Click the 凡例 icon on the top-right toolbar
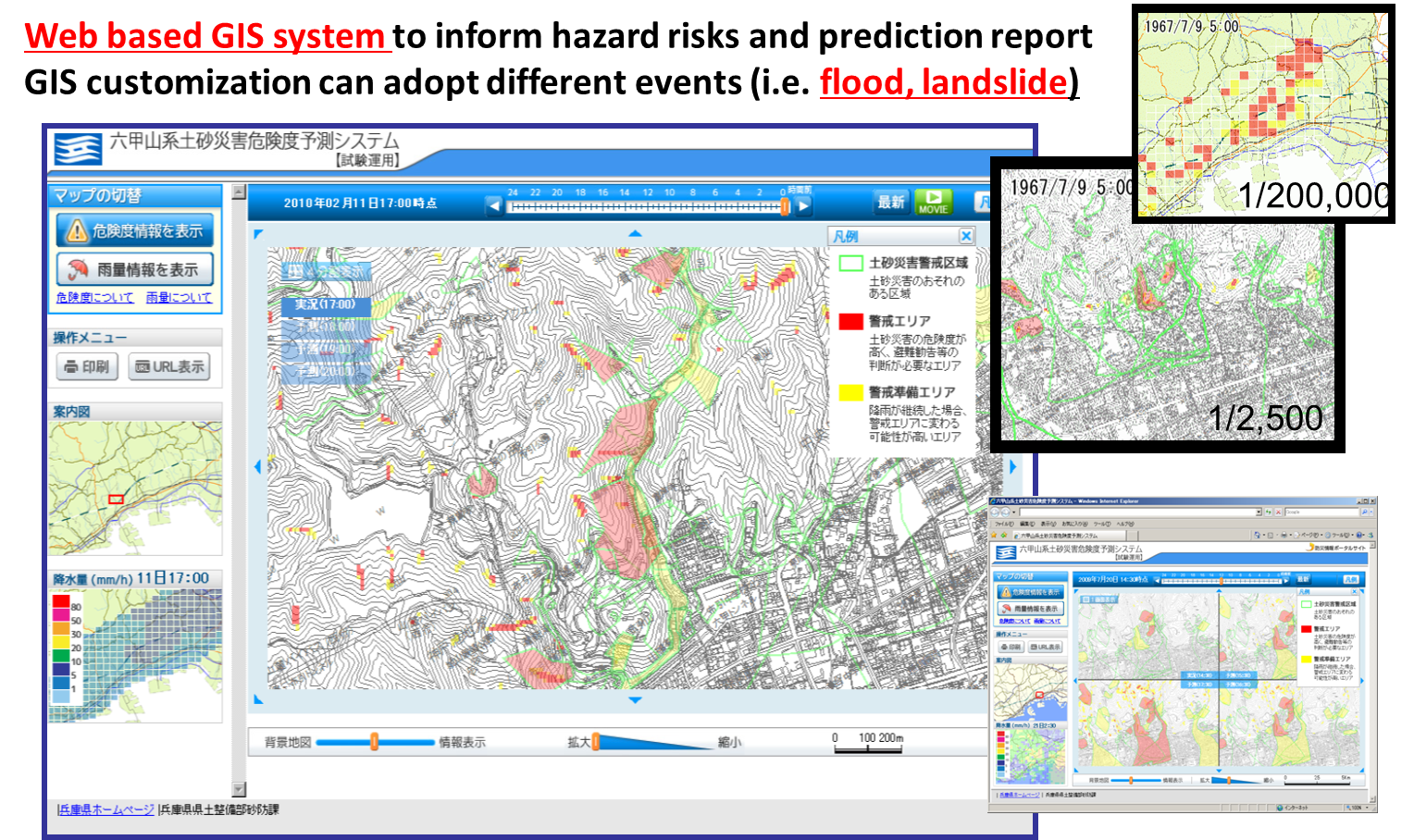 (x=982, y=201)
